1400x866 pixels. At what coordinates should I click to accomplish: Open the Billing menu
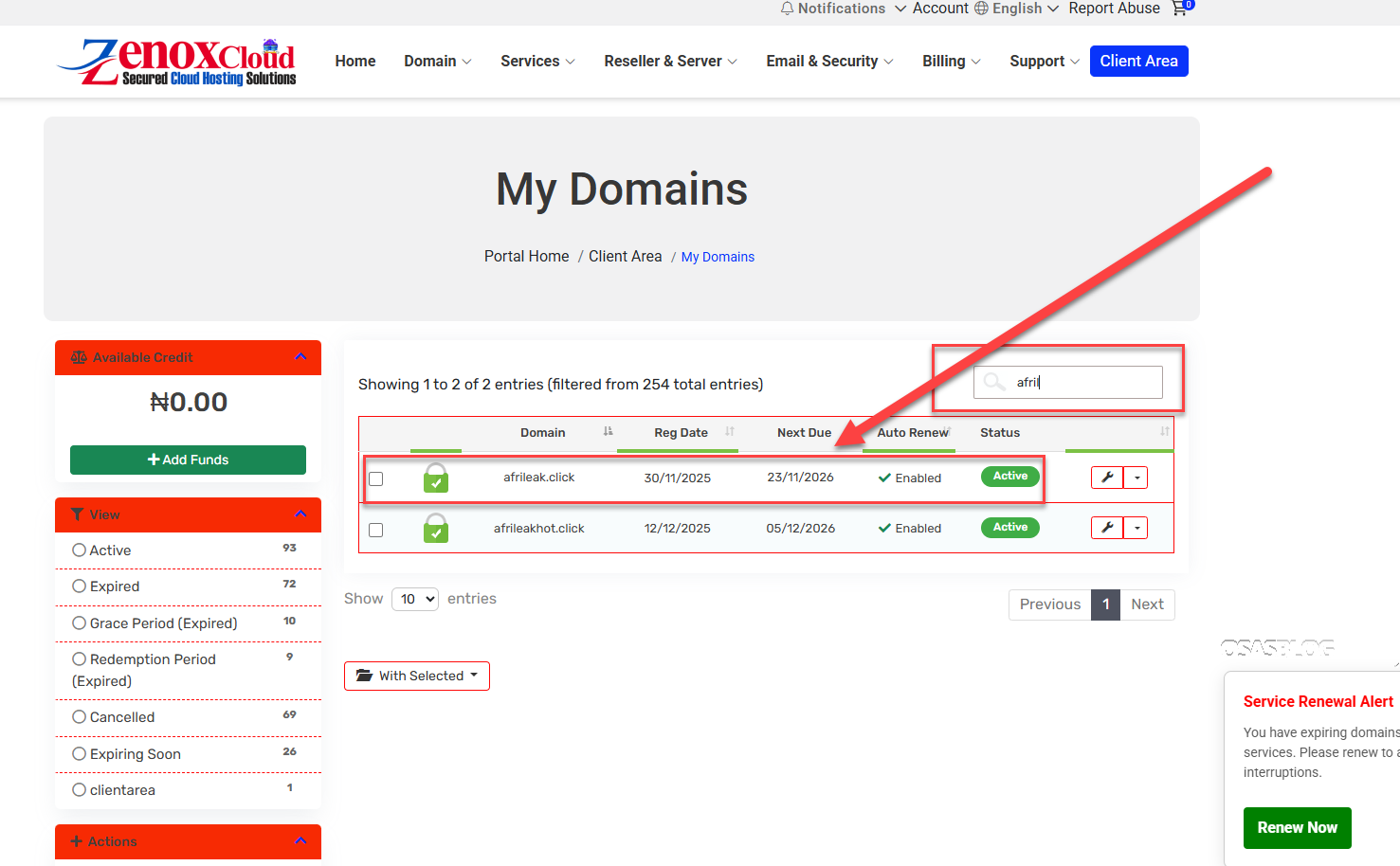(x=951, y=62)
